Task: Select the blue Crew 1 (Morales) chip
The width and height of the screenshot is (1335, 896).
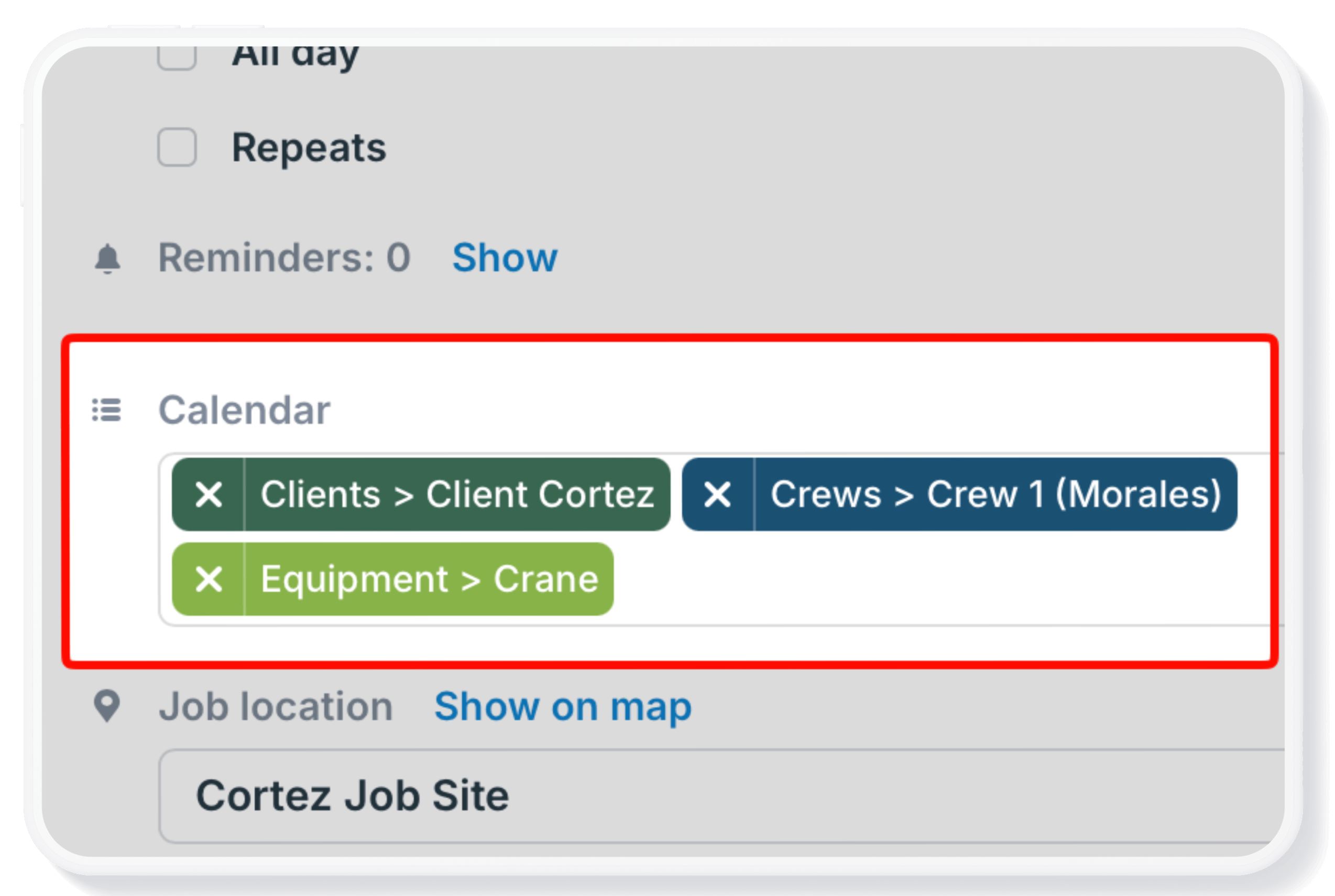Action: coord(996,494)
